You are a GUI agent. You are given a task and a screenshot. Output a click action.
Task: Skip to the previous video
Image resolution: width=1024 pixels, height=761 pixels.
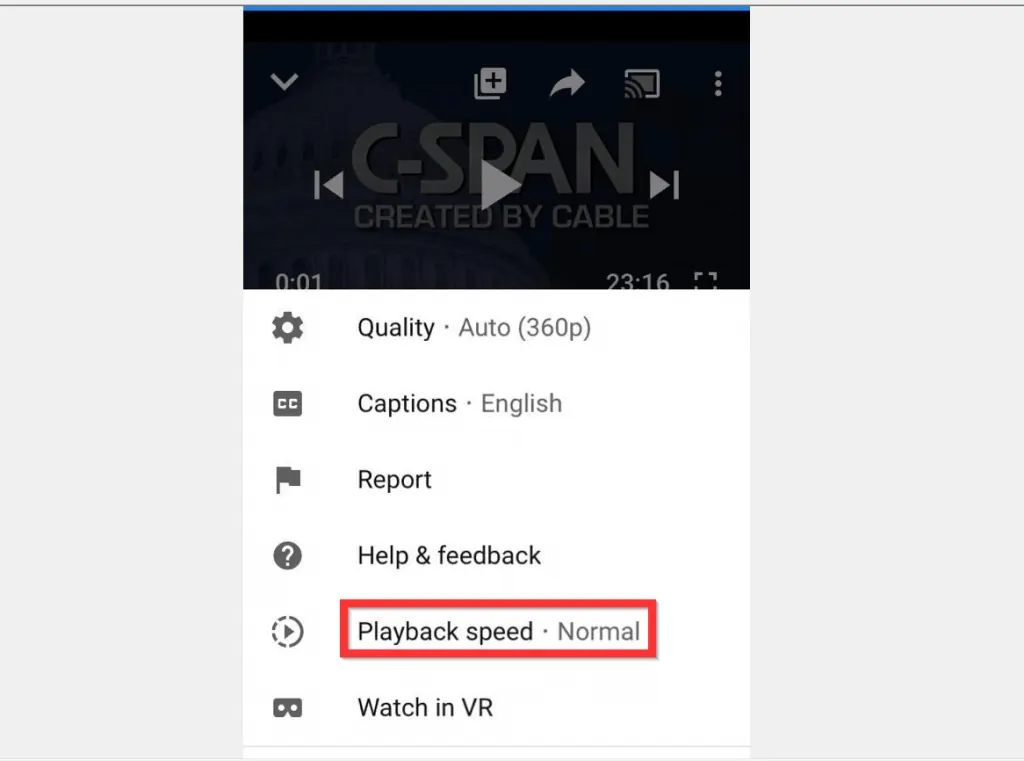(328, 185)
